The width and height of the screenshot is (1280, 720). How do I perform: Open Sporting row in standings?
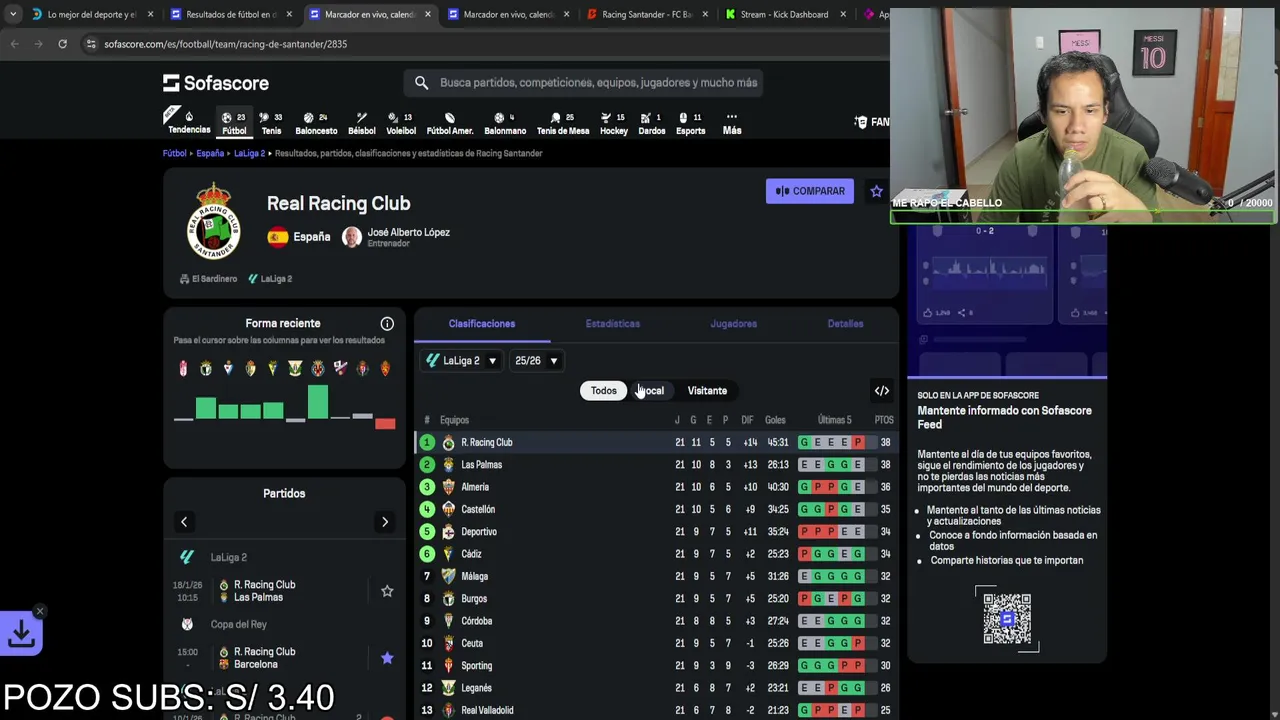click(x=655, y=666)
